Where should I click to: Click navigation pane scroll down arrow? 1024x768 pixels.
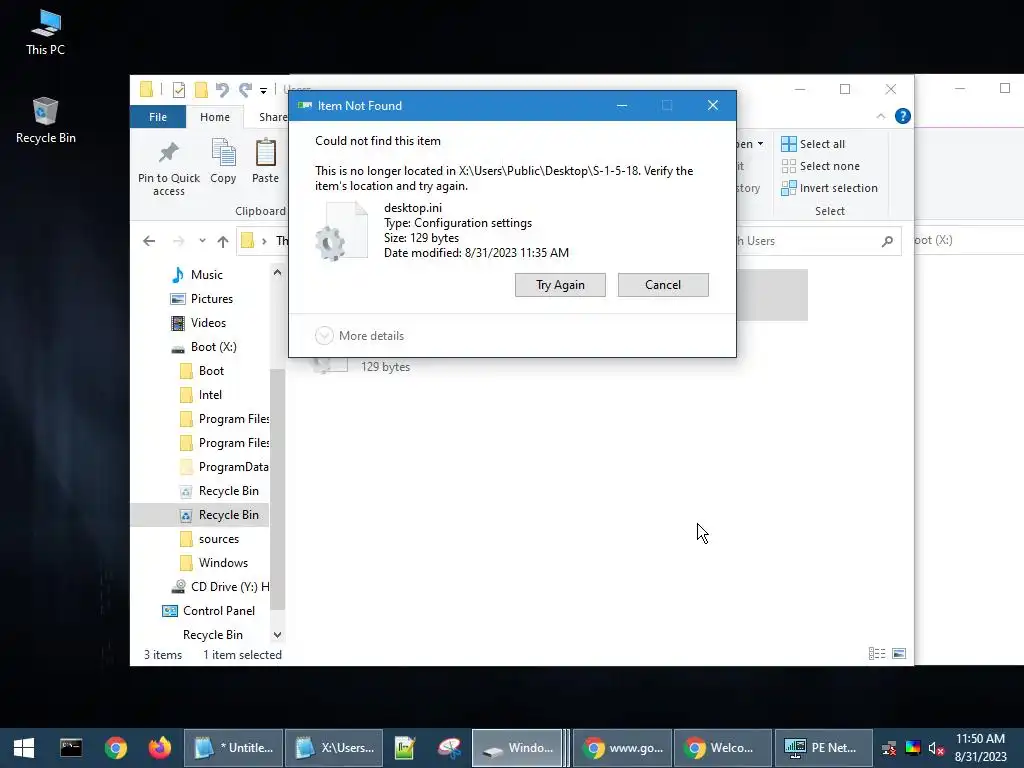278,635
